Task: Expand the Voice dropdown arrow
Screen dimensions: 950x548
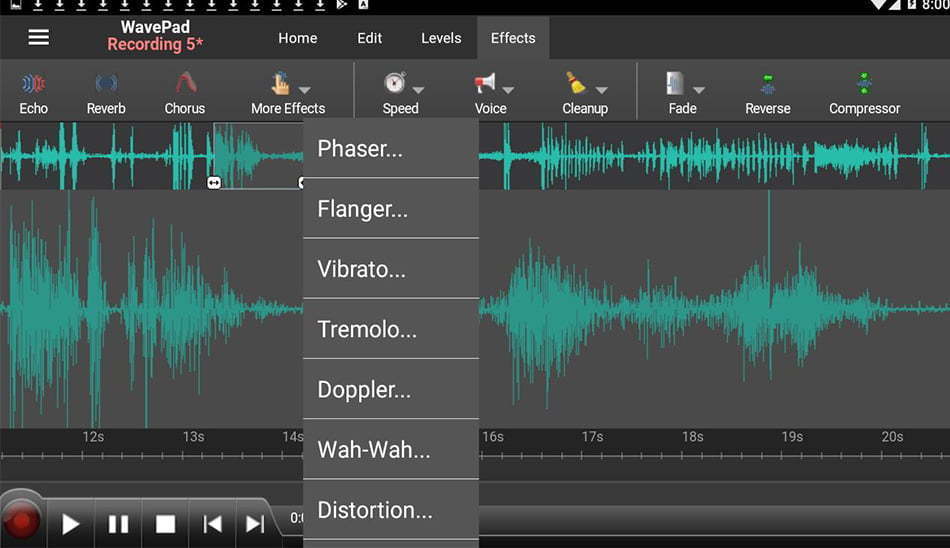Action: point(508,90)
